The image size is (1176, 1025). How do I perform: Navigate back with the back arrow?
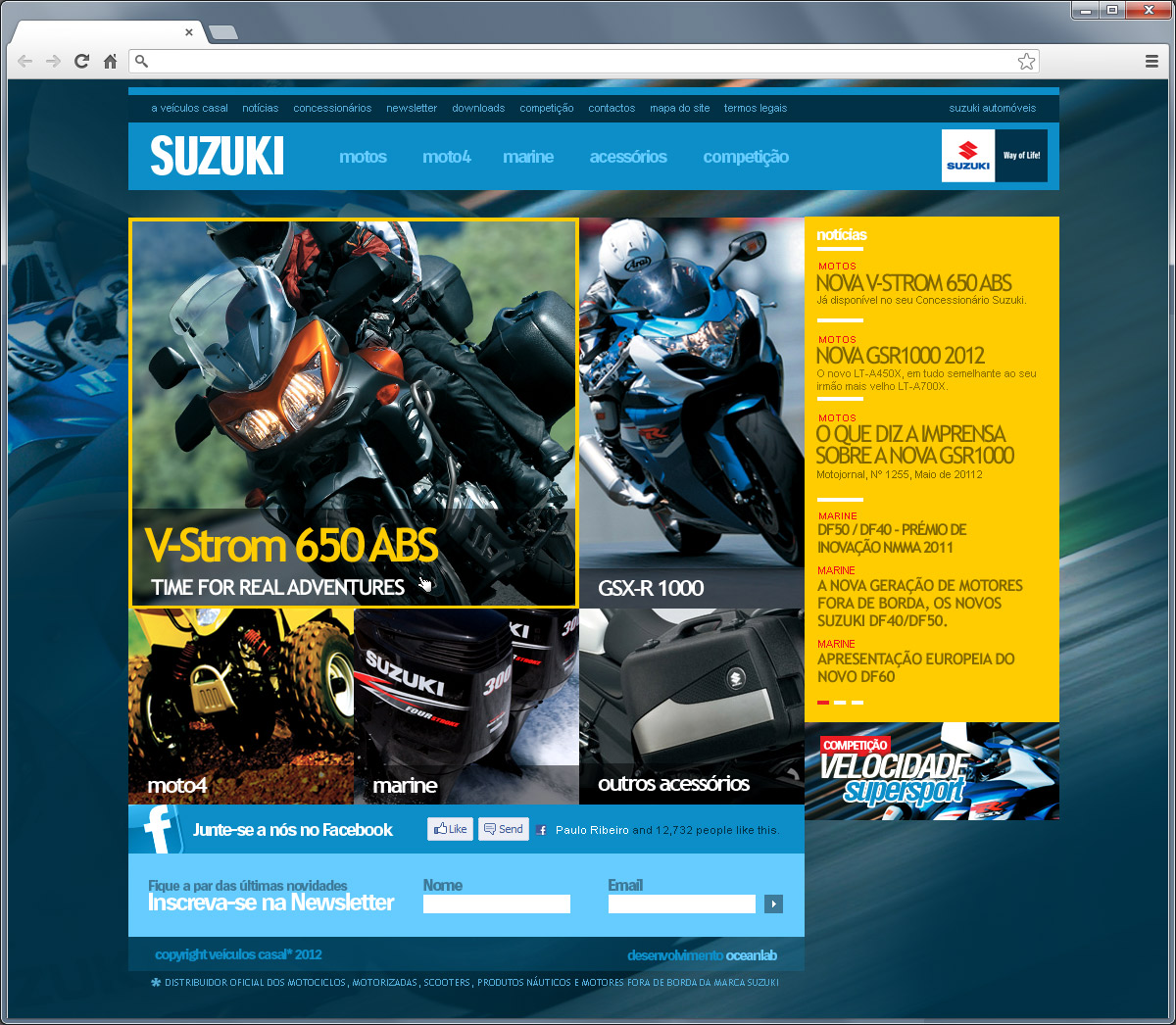pyautogui.click(x=24, y=60)
